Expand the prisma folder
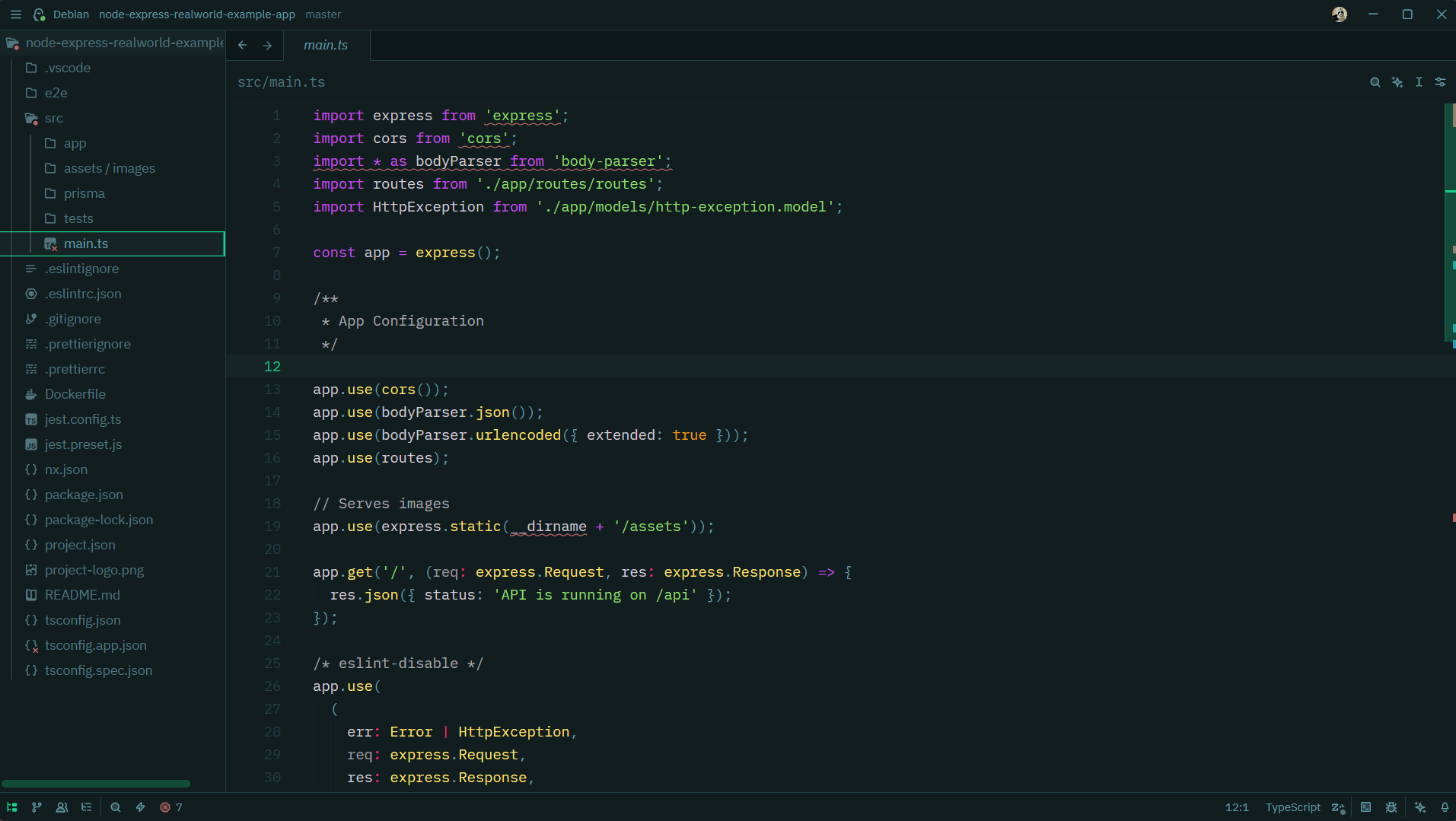This screenshot has width=1456, height=821. click(x=113, y=193)
